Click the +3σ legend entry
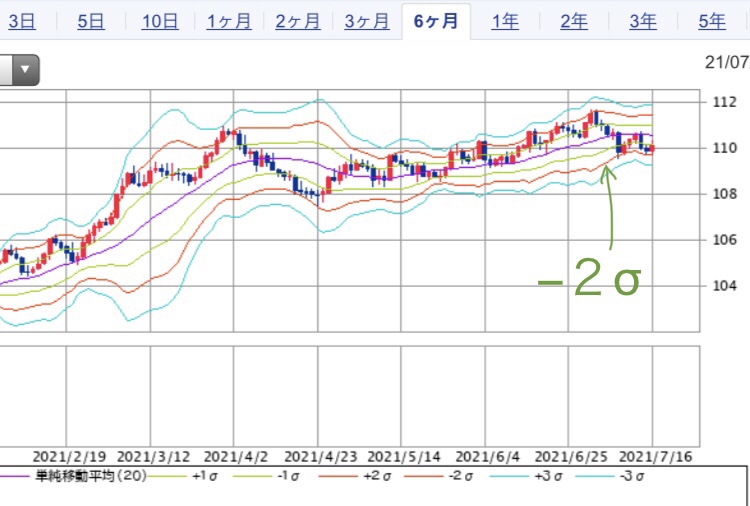Image resolution: width=750 pixels, height=506 pixels. (x=549, y=476)
